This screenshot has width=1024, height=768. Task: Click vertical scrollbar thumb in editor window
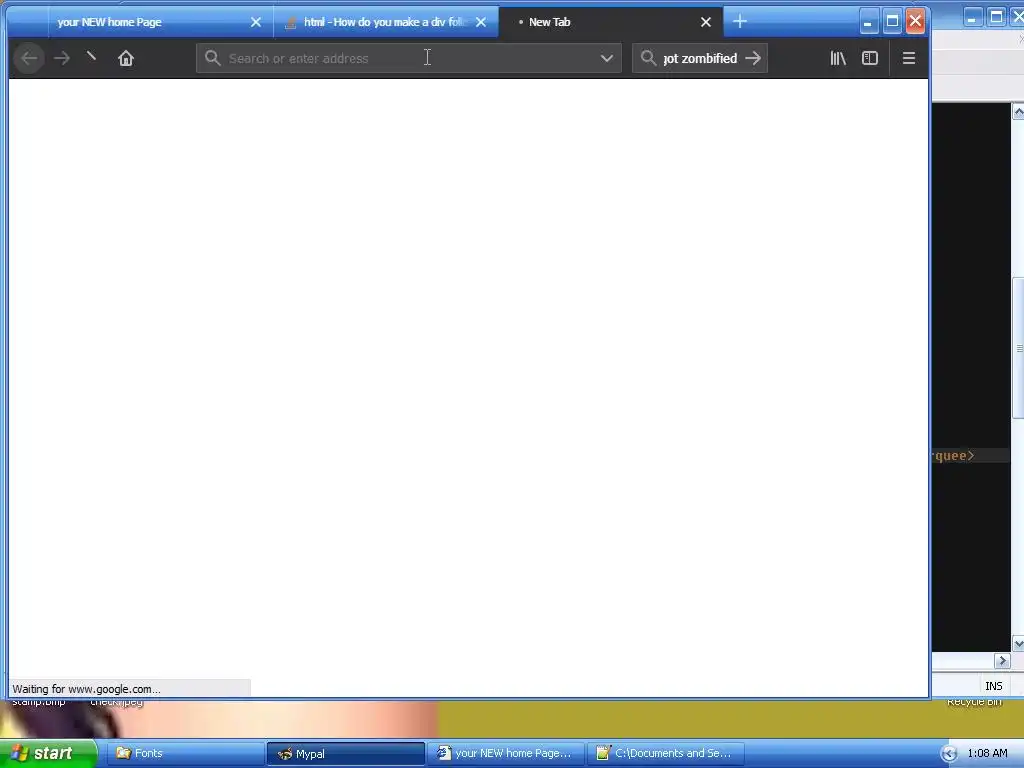pyautogui.click(x=1018, y=348)
